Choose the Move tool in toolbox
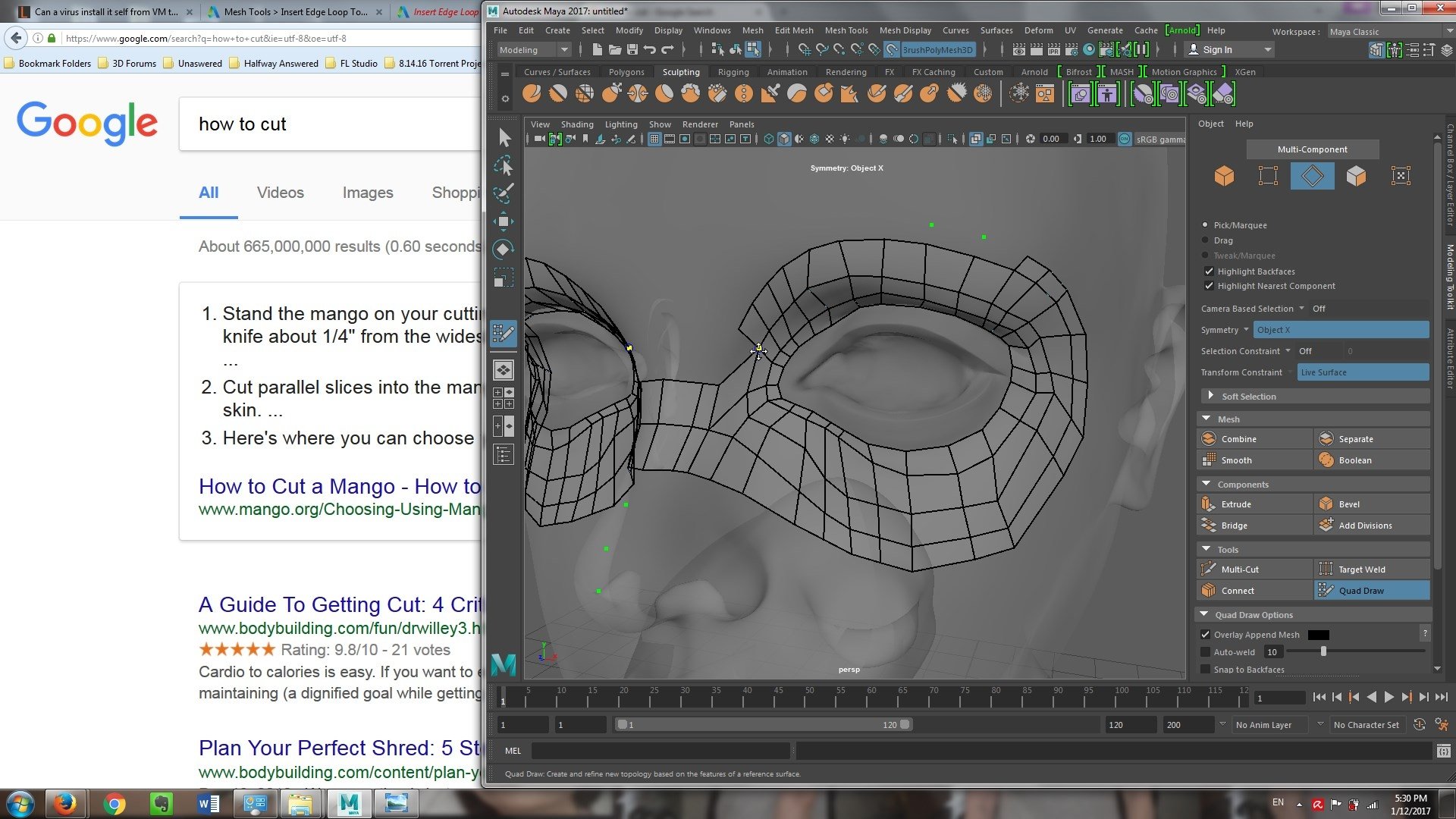 (x=504, y=221)
